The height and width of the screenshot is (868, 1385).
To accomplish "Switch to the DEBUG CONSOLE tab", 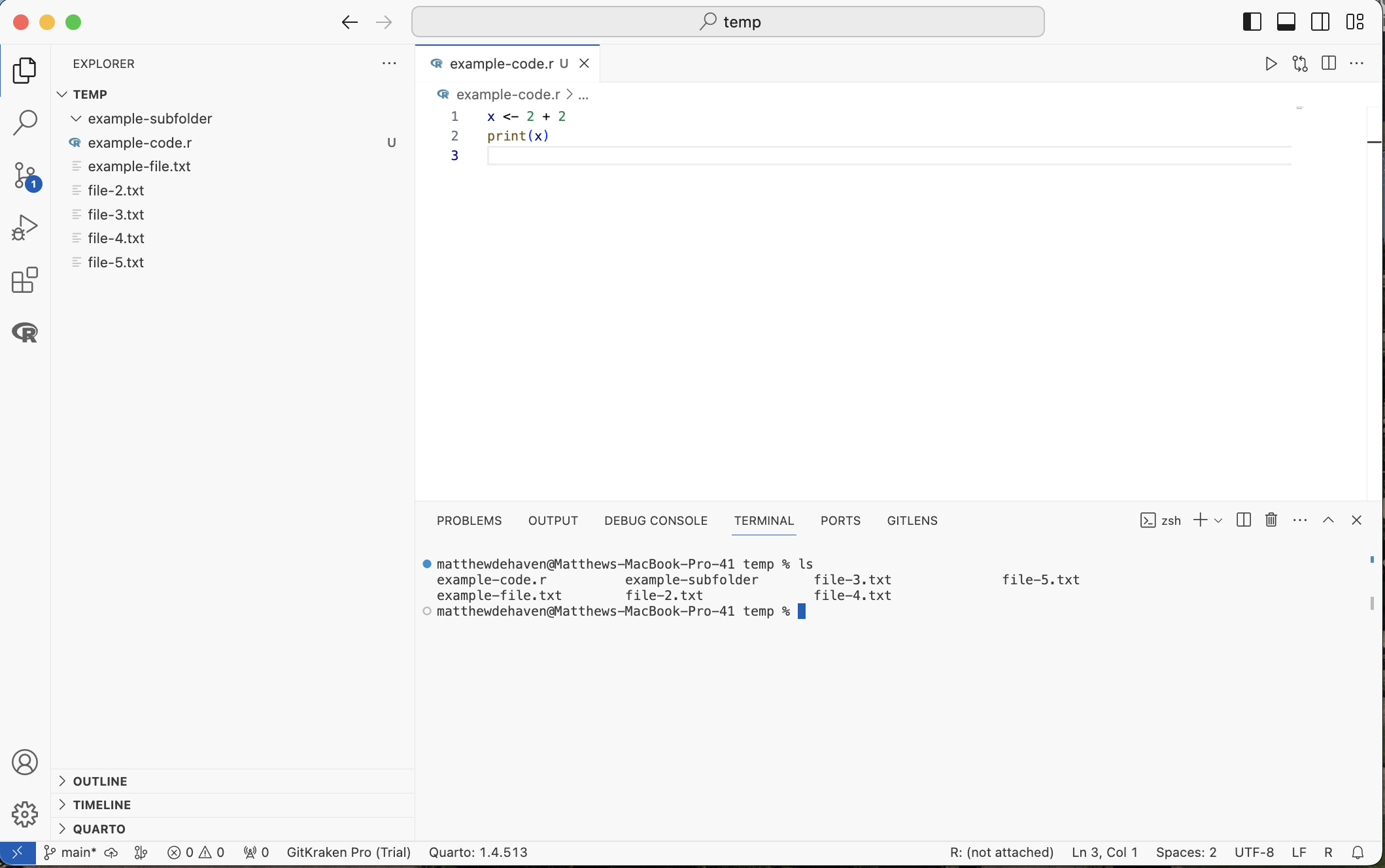I will pos(655,520).
